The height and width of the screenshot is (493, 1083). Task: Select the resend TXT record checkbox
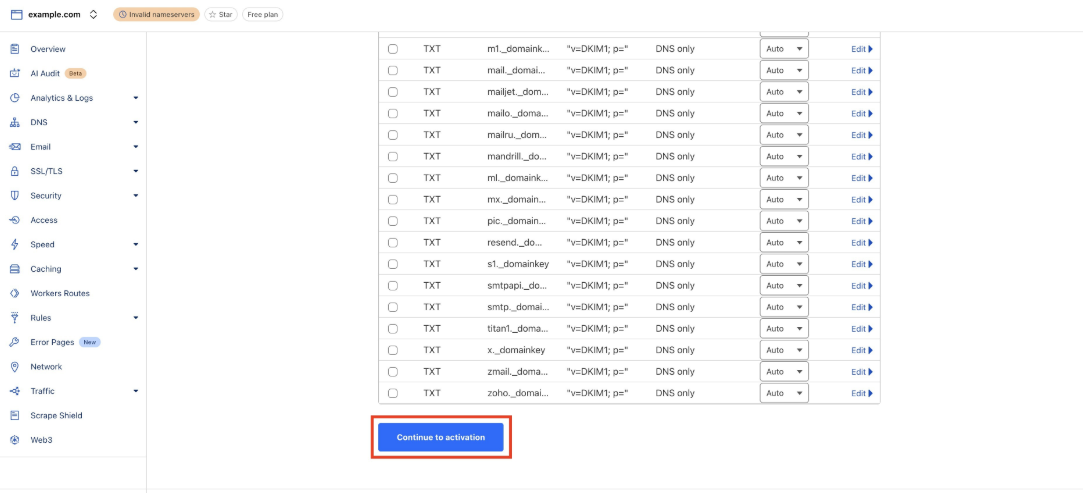392,242
